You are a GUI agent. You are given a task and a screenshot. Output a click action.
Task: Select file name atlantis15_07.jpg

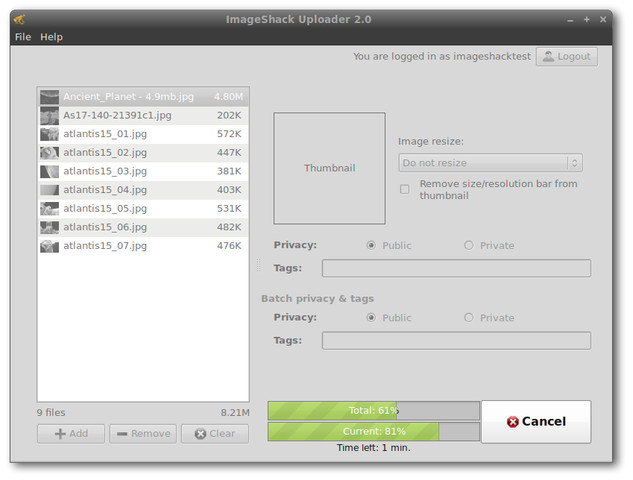(x=105, y=246)
